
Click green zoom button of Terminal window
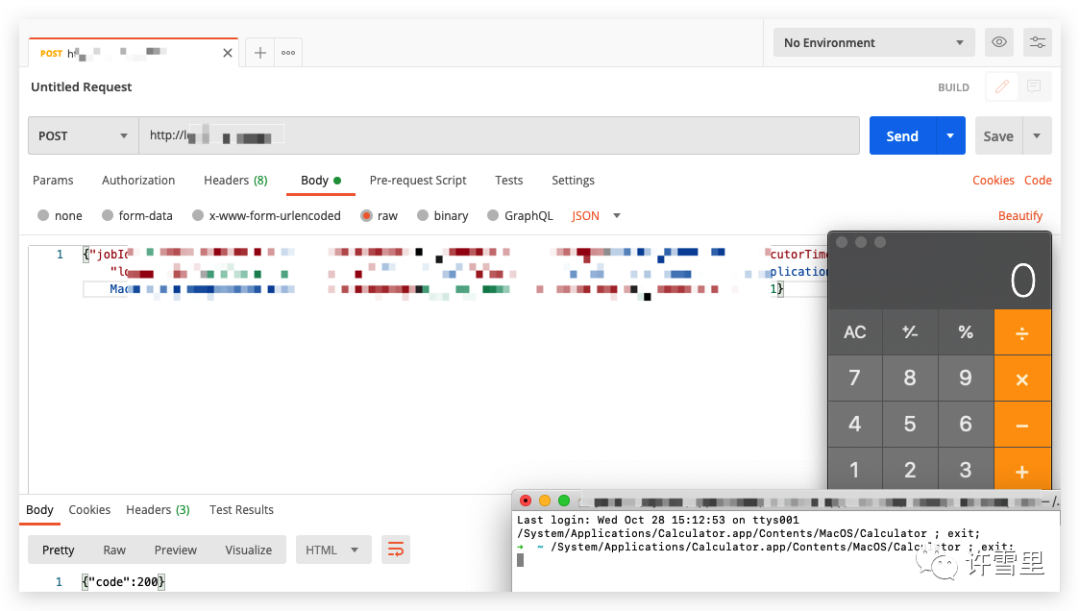pyautogui.click(x=564, y=501)
